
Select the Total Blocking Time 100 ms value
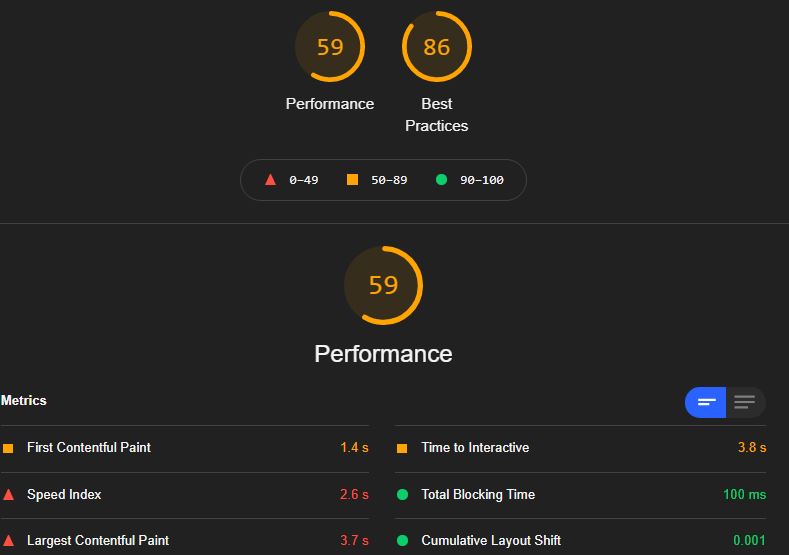point(744,495)
